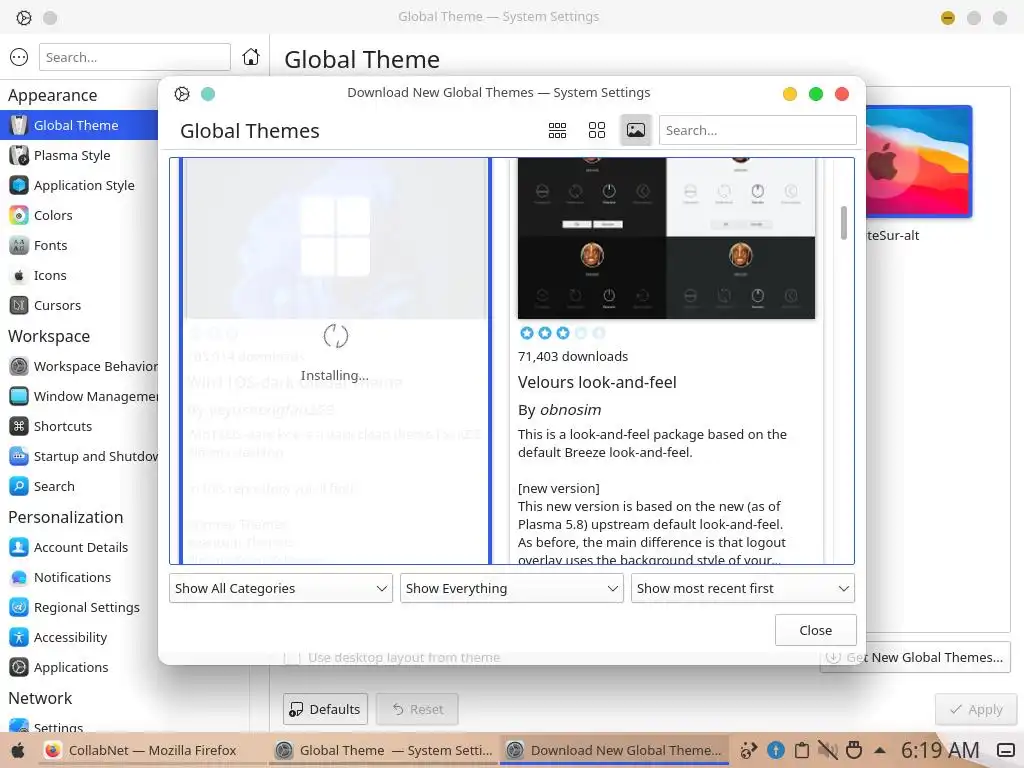Close the Download New Global Themes dialog
This screenshot has width=1024, height=768.
(x=816, y=630)
